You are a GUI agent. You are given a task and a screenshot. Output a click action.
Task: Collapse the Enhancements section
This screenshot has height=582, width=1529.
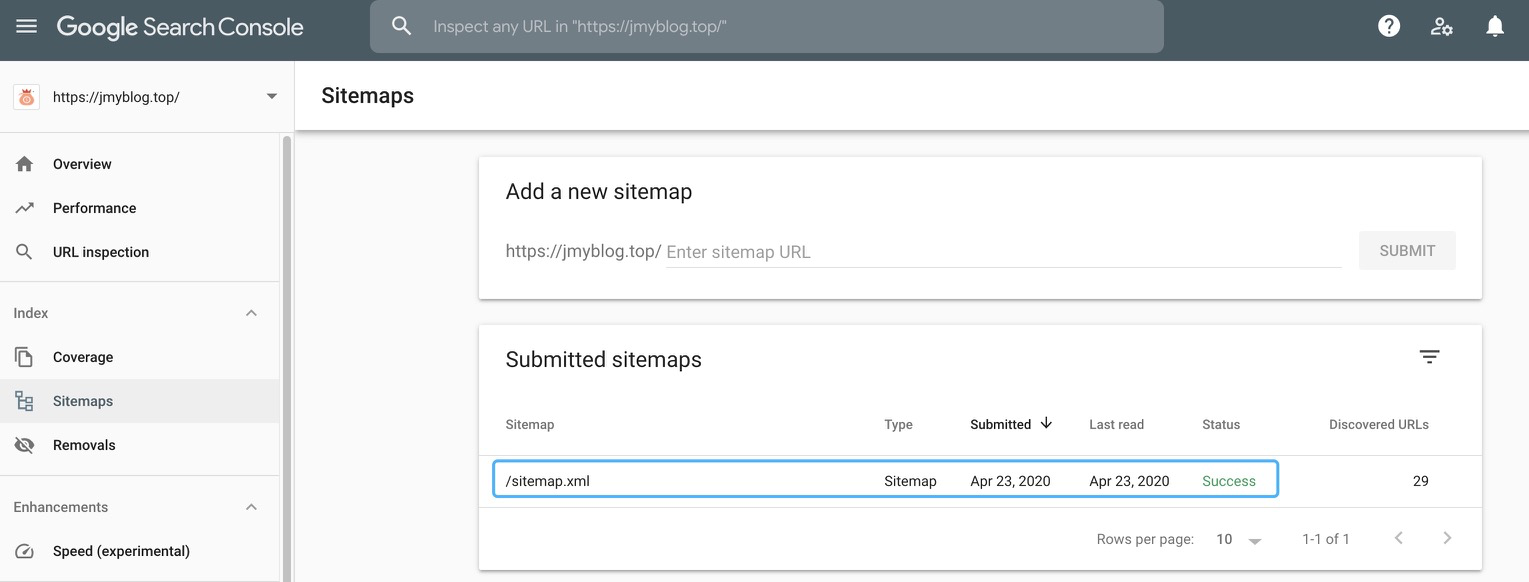pyautogui.click(x=251, y=507)
